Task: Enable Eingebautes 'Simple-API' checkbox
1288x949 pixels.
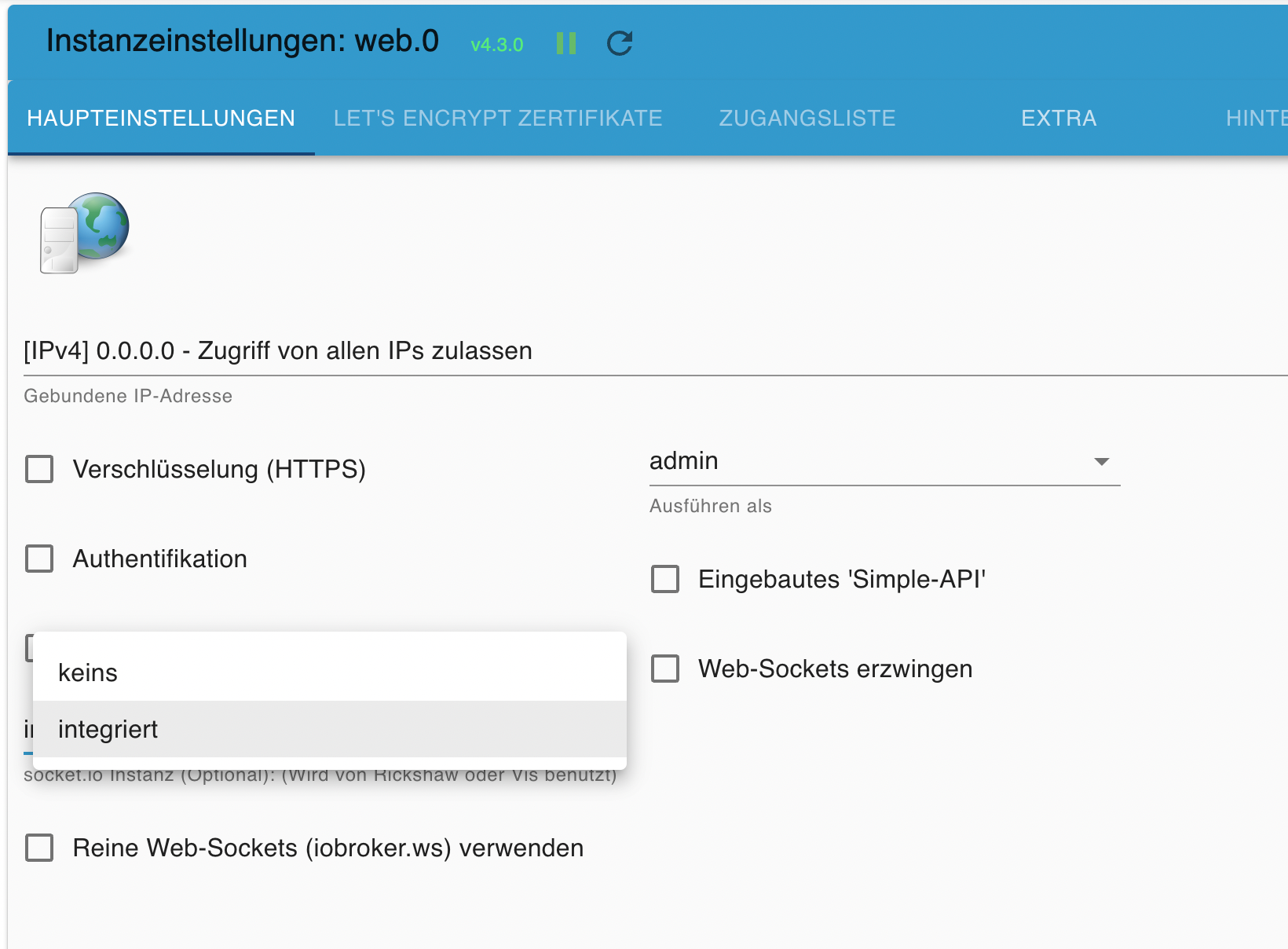Action: tap(665, 579)
